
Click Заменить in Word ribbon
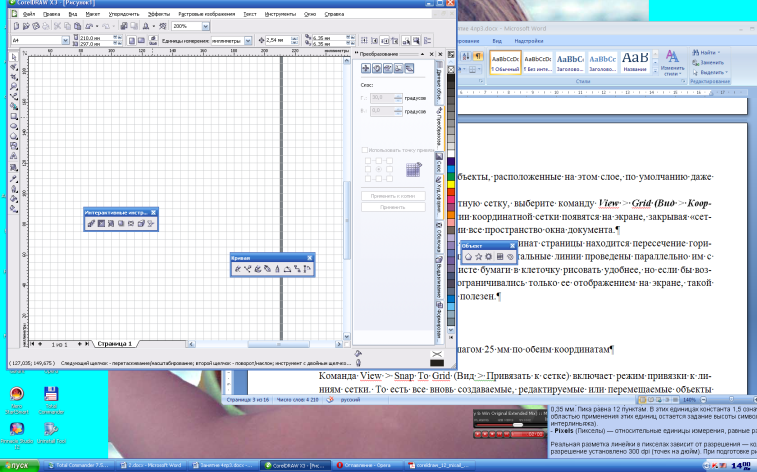click(708, 62)
